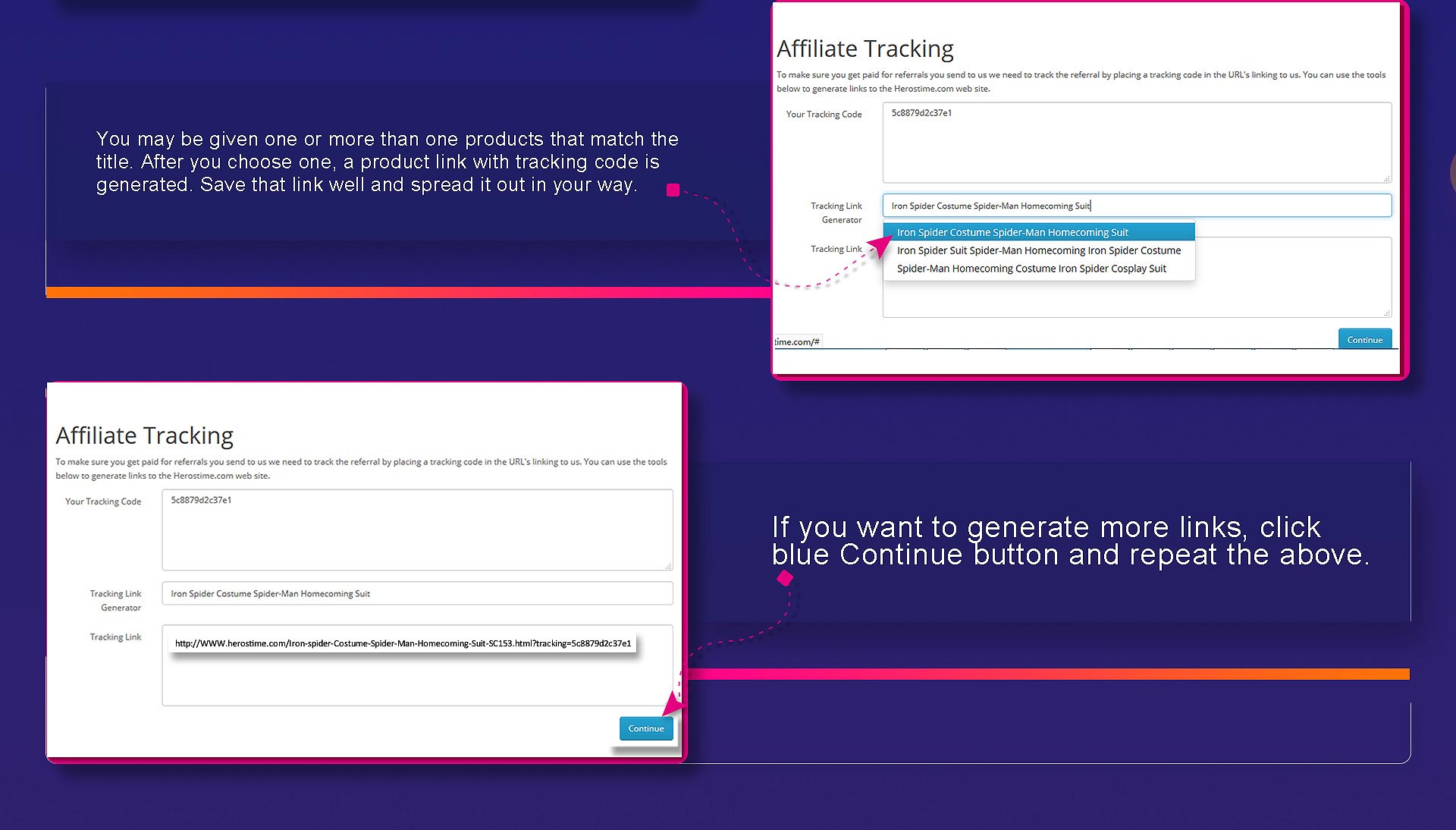This screenshot has height=830, width=1456.
Task: Click lower Your Tracking Code text box
Action: tap(417, 530)
